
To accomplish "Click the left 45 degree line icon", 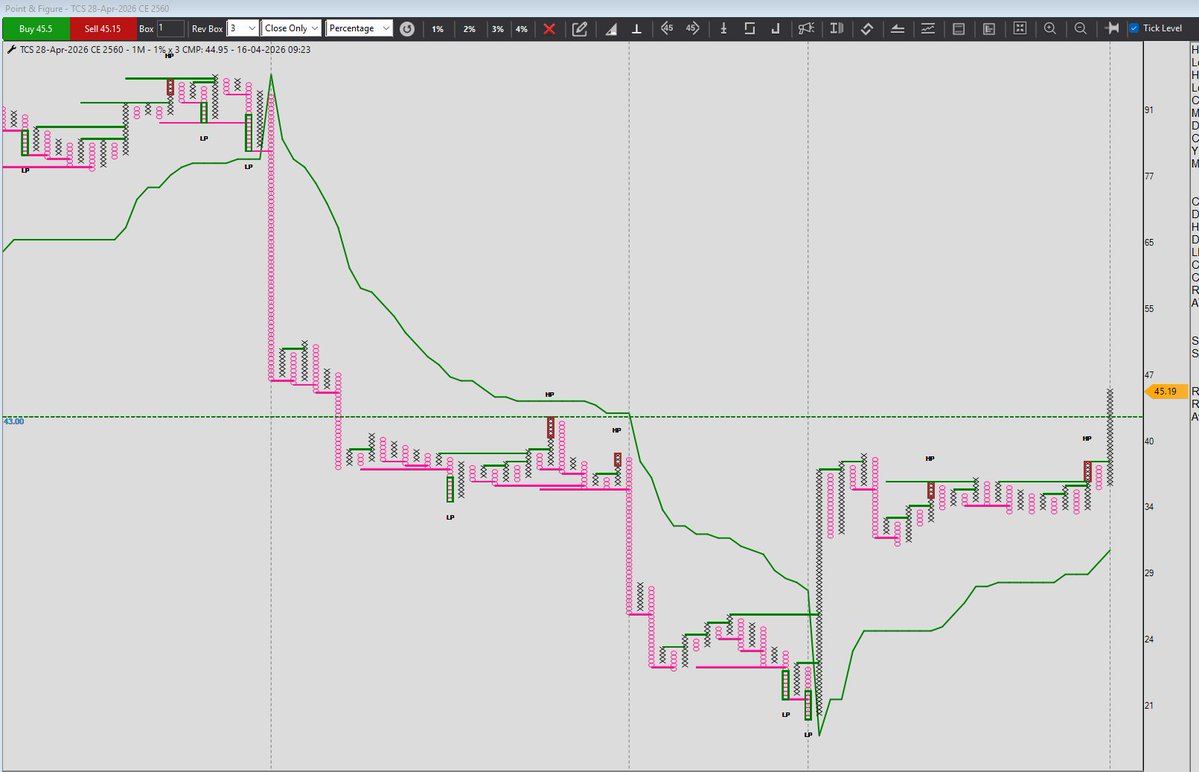I will pos(667,28).
